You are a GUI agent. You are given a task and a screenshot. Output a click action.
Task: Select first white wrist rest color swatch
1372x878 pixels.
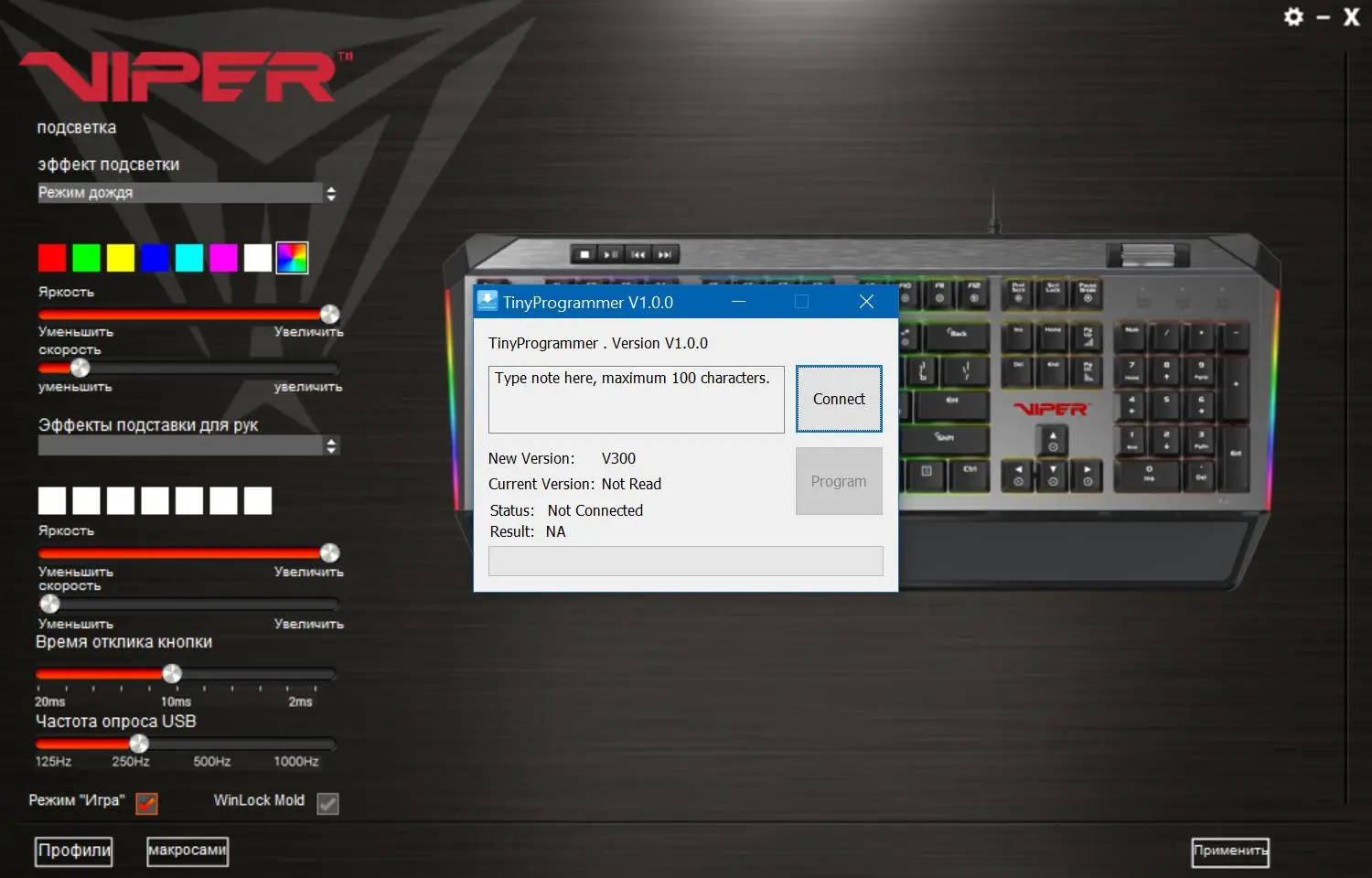(52, 500)
